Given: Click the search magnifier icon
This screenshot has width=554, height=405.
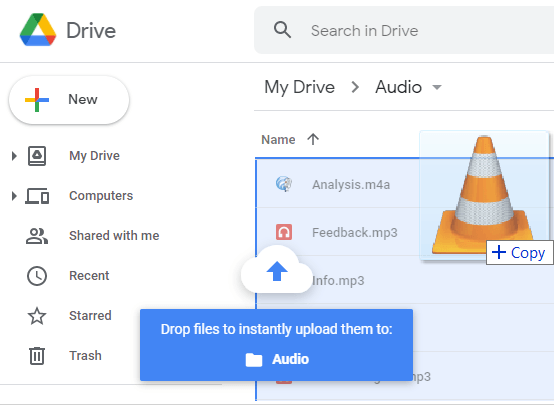Looking at the screenshot, I should 282,30.
